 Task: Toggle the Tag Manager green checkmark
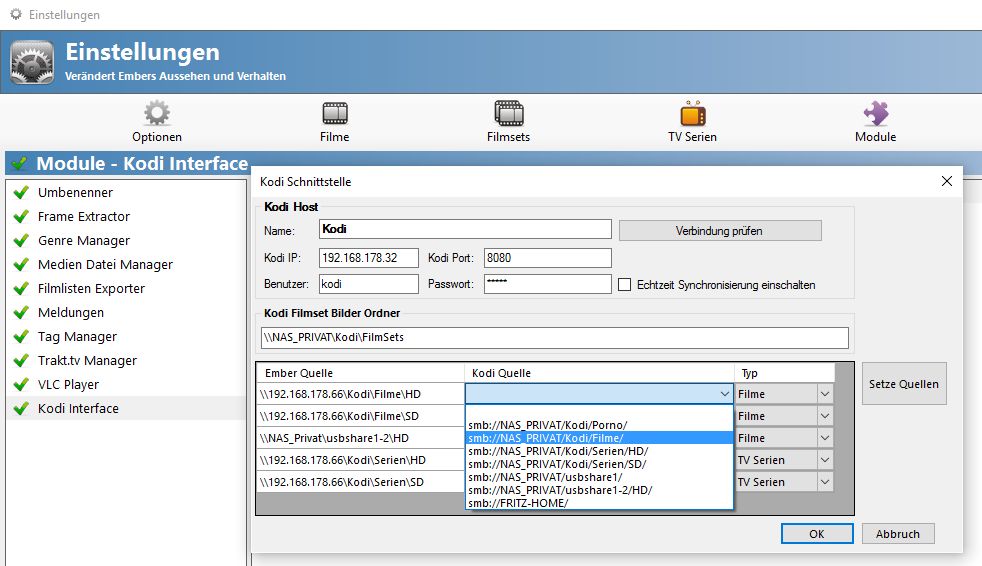tap(21, 336)
